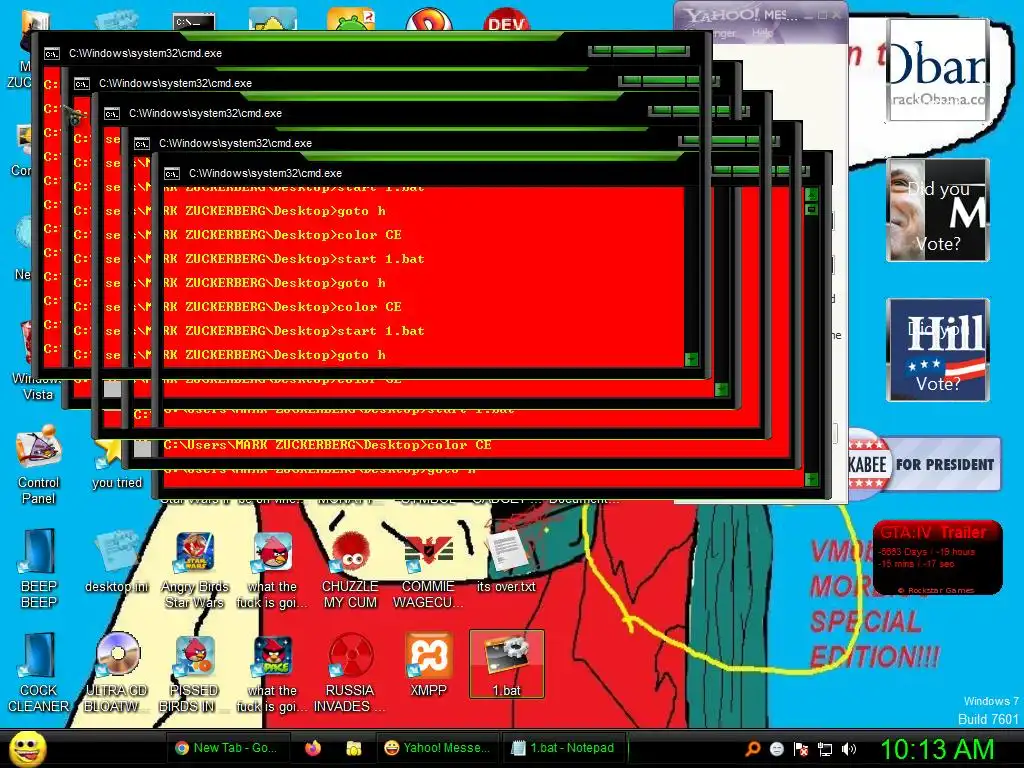The width and height of the screenshot is (1024, 768).
Task: Click the 'Did you Vote?' McCain gadget
Action: [x=938, y=210]
